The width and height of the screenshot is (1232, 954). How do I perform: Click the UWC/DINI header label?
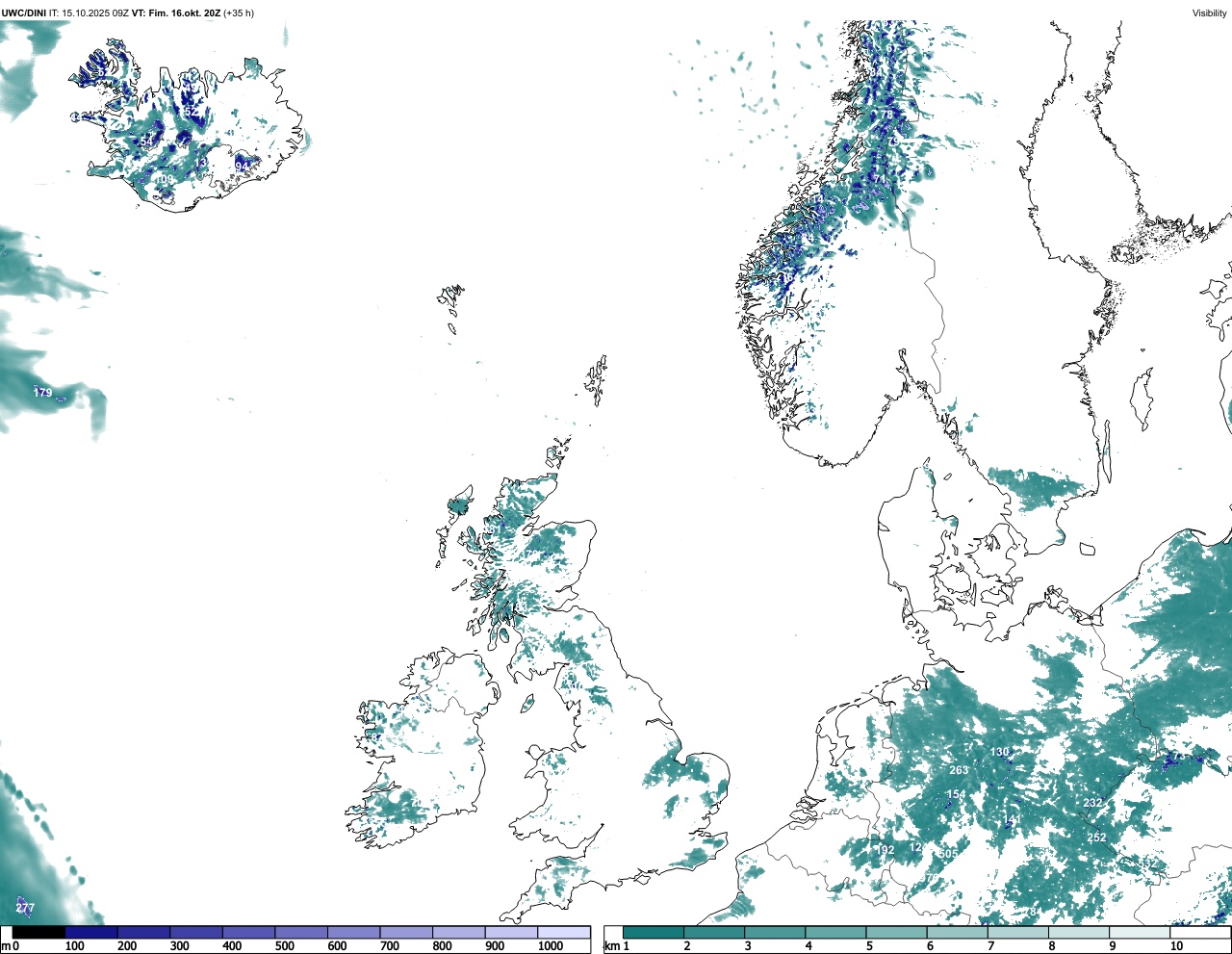click(x=24, y=13)
